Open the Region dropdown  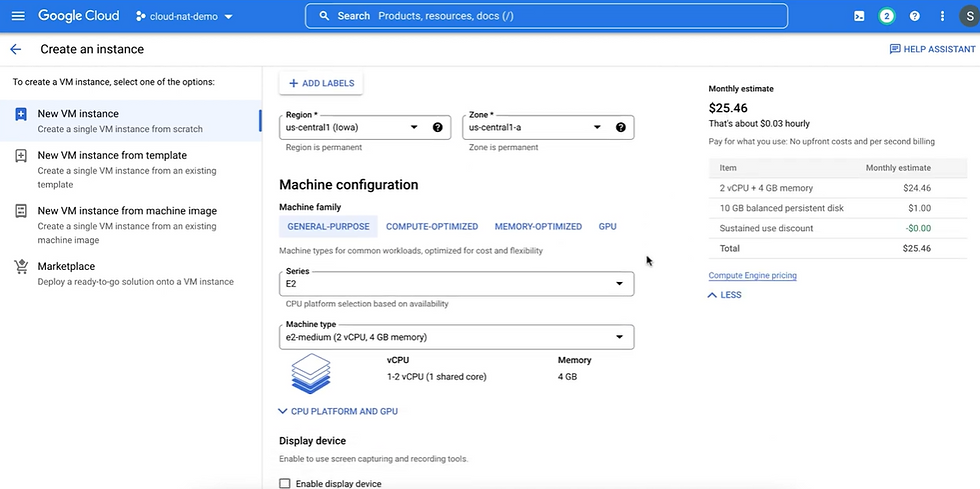[x=366, y=128]
